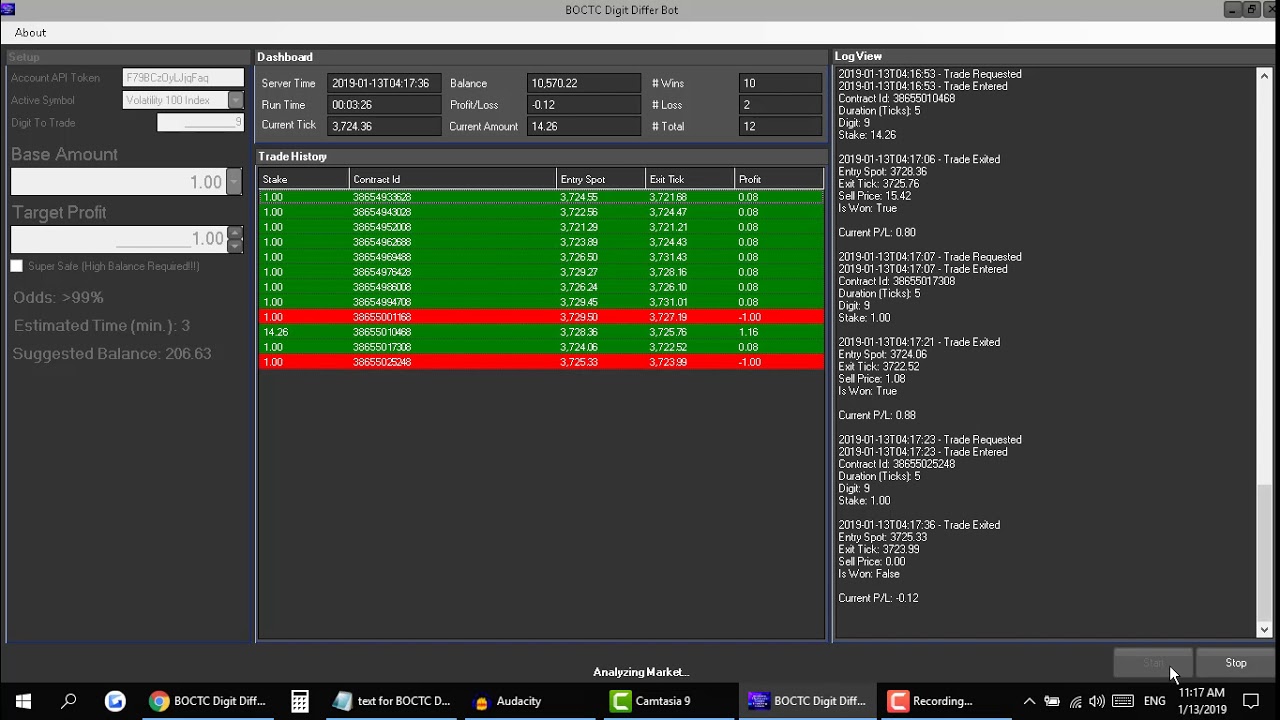
Task: Select losing trade row 38655025248
Action: pos(541,362)
